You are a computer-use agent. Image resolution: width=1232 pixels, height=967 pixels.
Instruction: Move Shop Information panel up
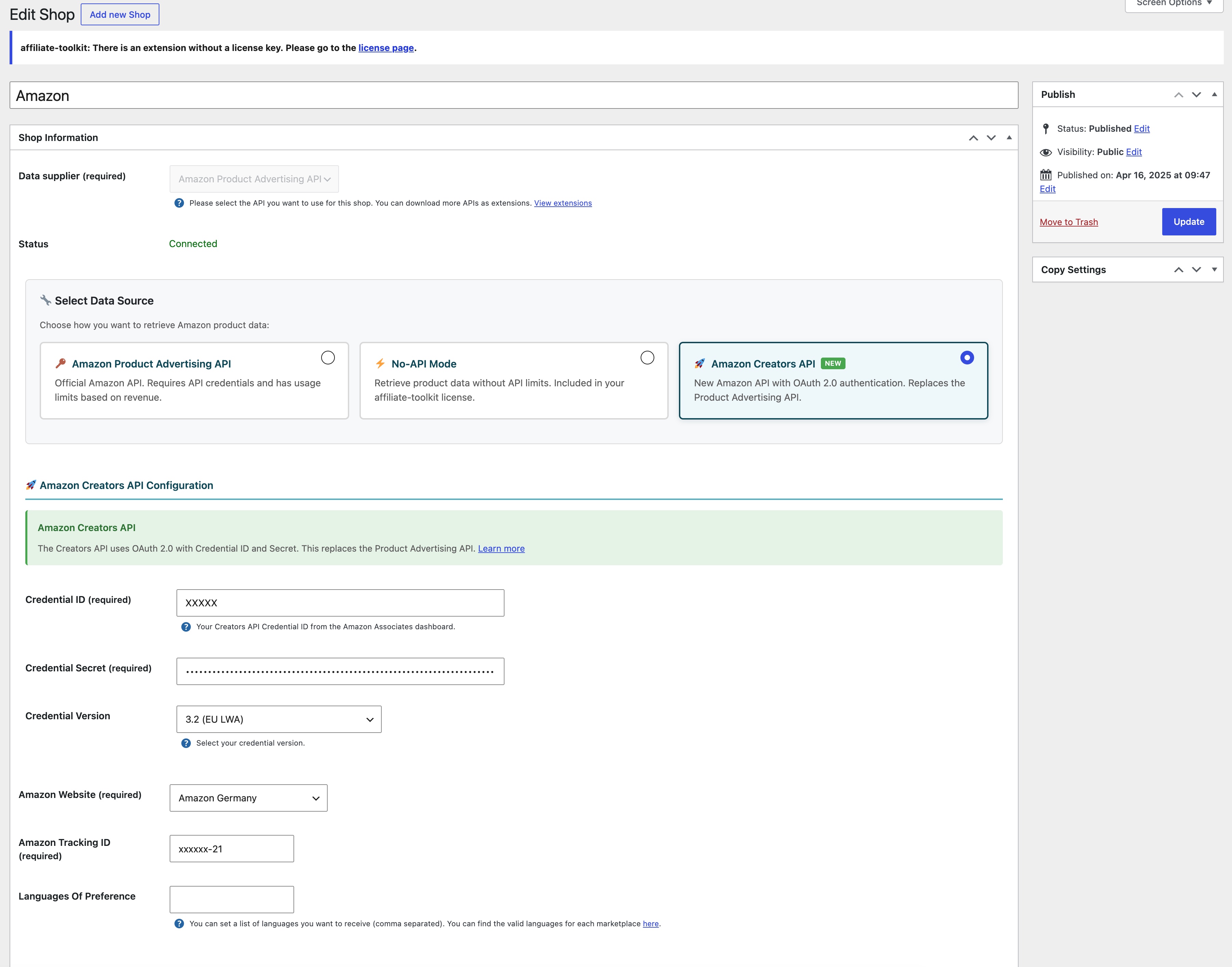click(973, 138)
